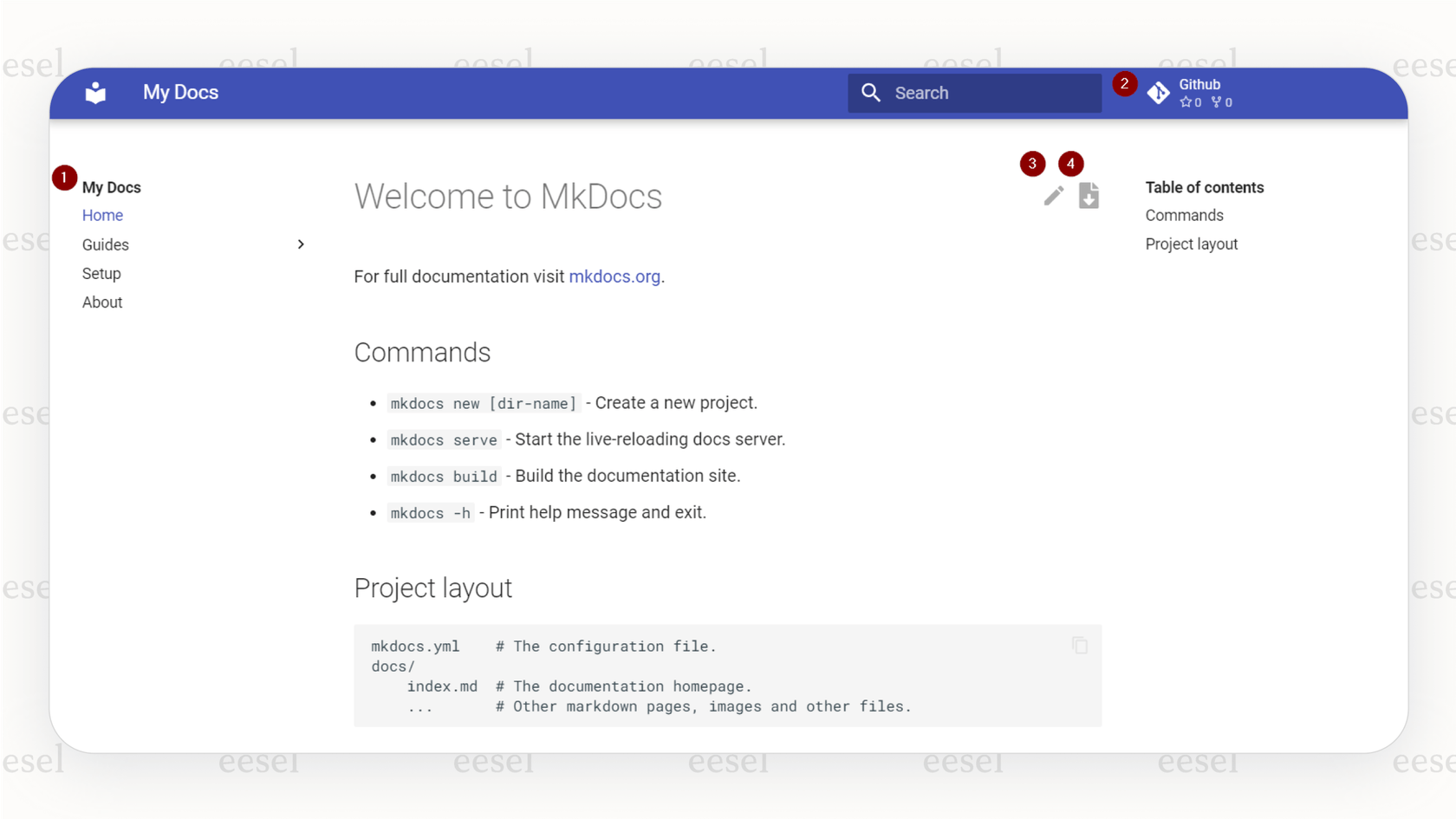
Task: Click the Git icon next to Github label
Action: pos(1159,93)
